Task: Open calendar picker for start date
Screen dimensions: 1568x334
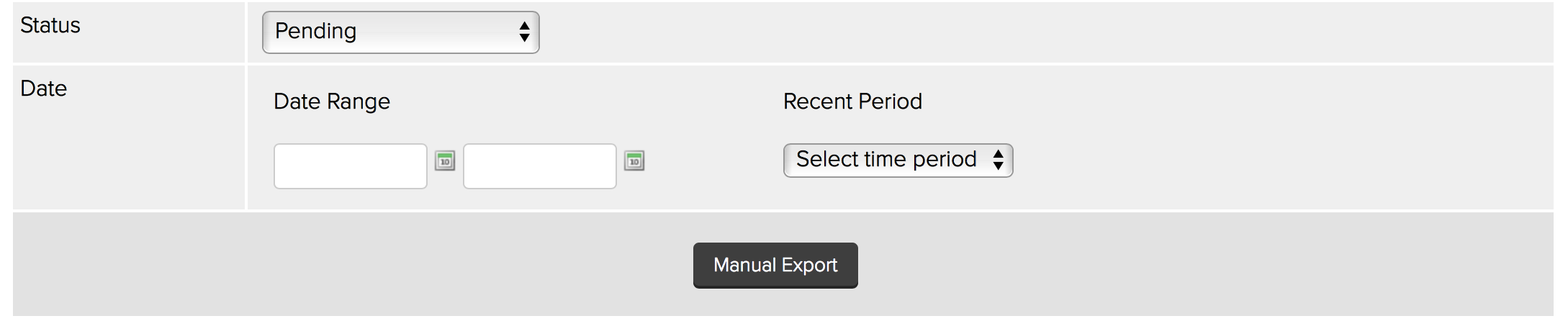Action: click(x=445, y=161)
